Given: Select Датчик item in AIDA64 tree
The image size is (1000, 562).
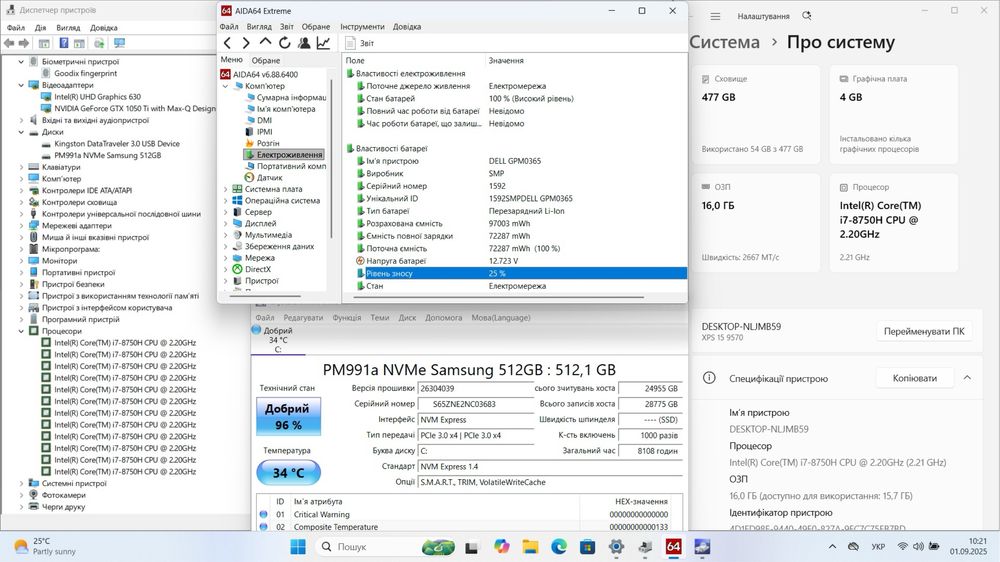Looking at the screenshot, I should [x=263, y=178].
